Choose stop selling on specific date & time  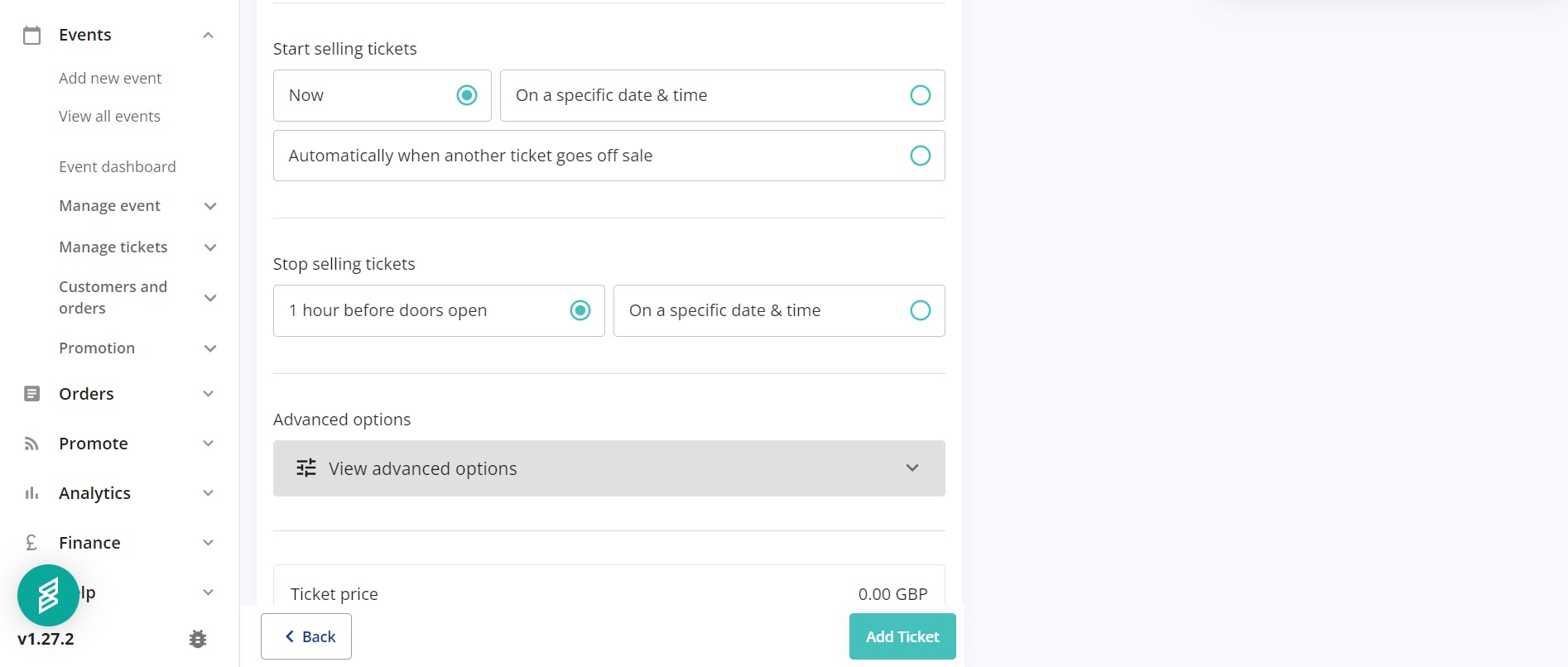pos(920,310)
